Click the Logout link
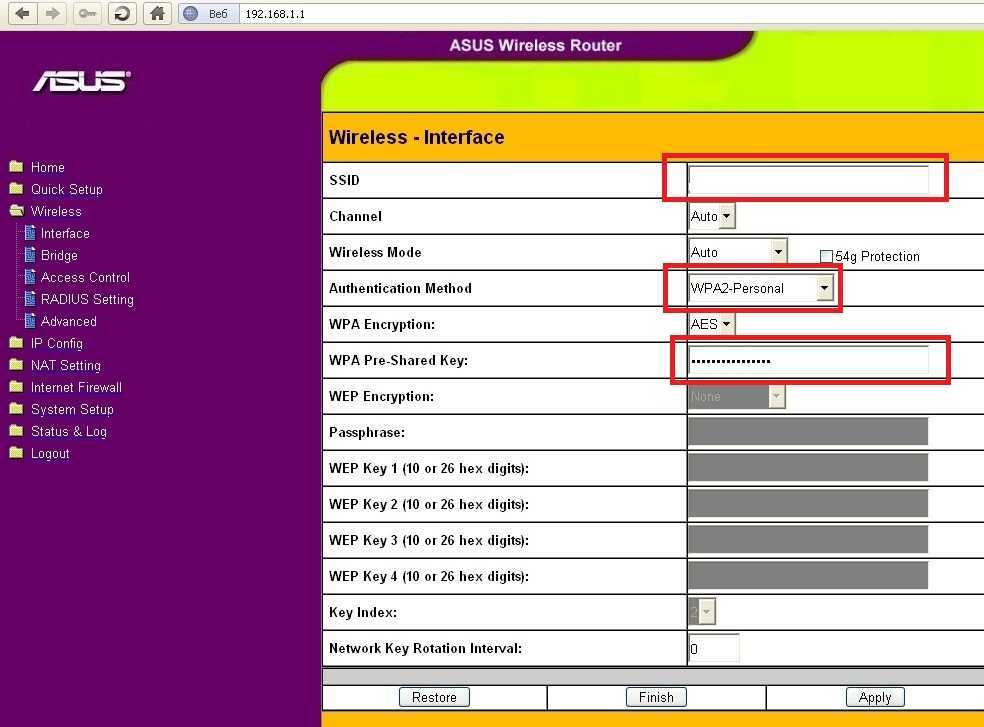984x727 pixels. (50, 453)
